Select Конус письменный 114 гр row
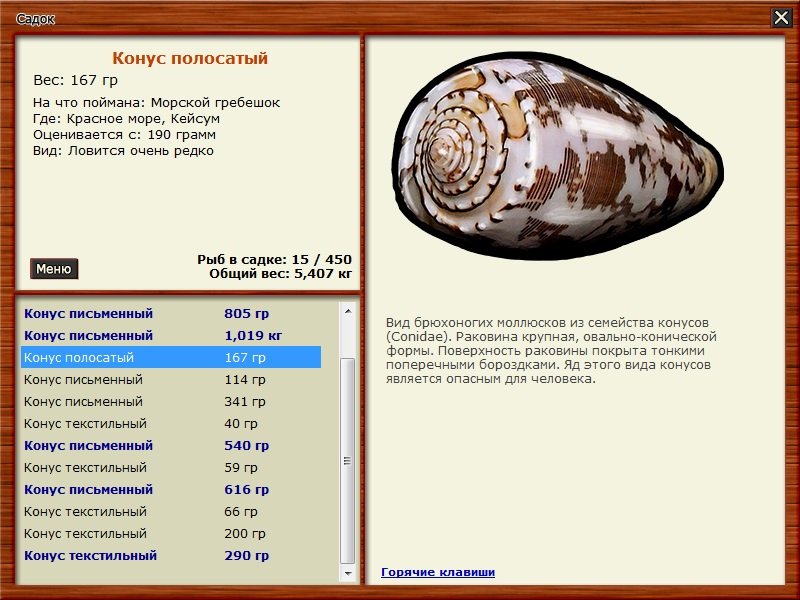 (171, 379)
